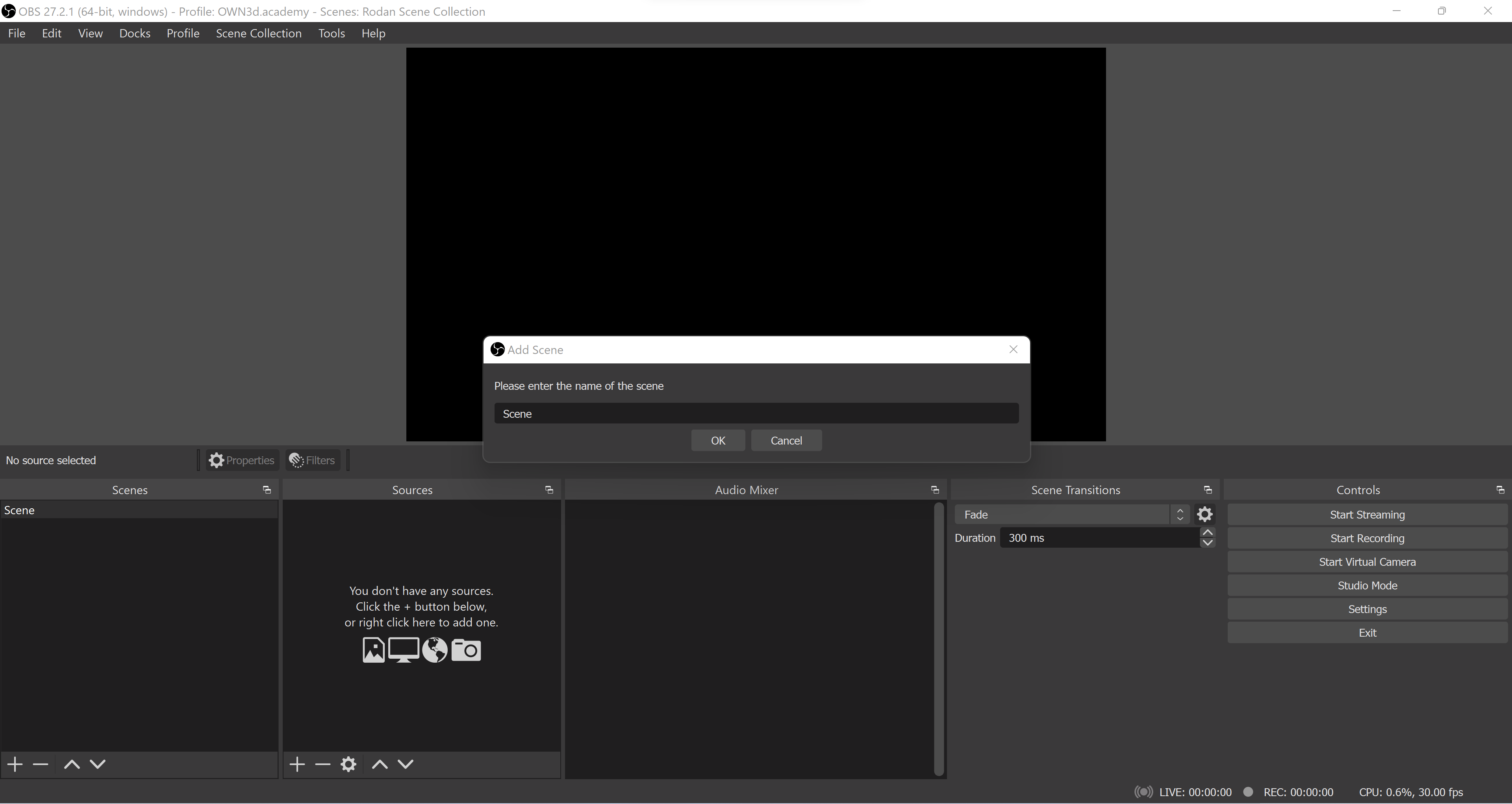Click the Move Scene Up arrow icon
The width and height of the screenshot is (1512, 804).
pyautogui.click(x=71, y=764)
